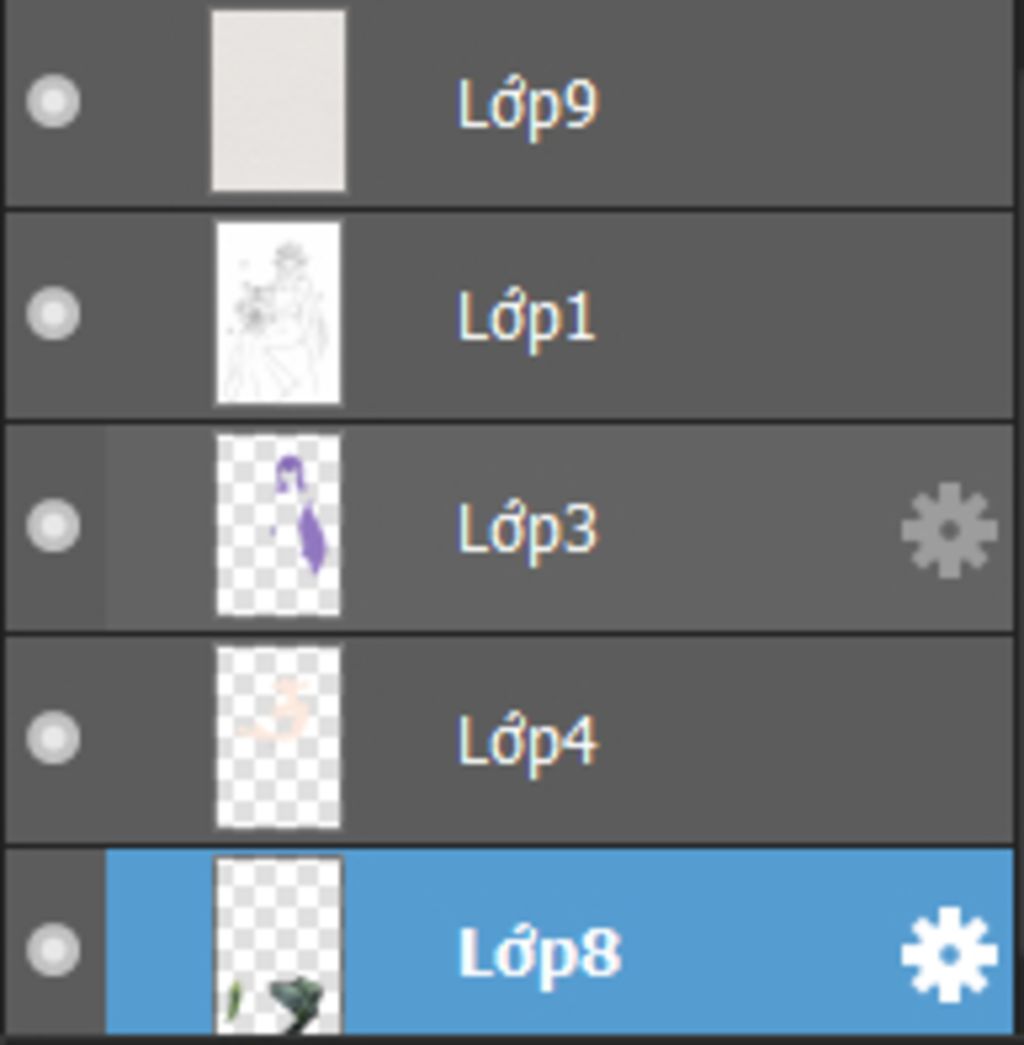The image size is (1024, 1045).
Task: Click the Lớp8 layer name
Action: tap(539, 953)
